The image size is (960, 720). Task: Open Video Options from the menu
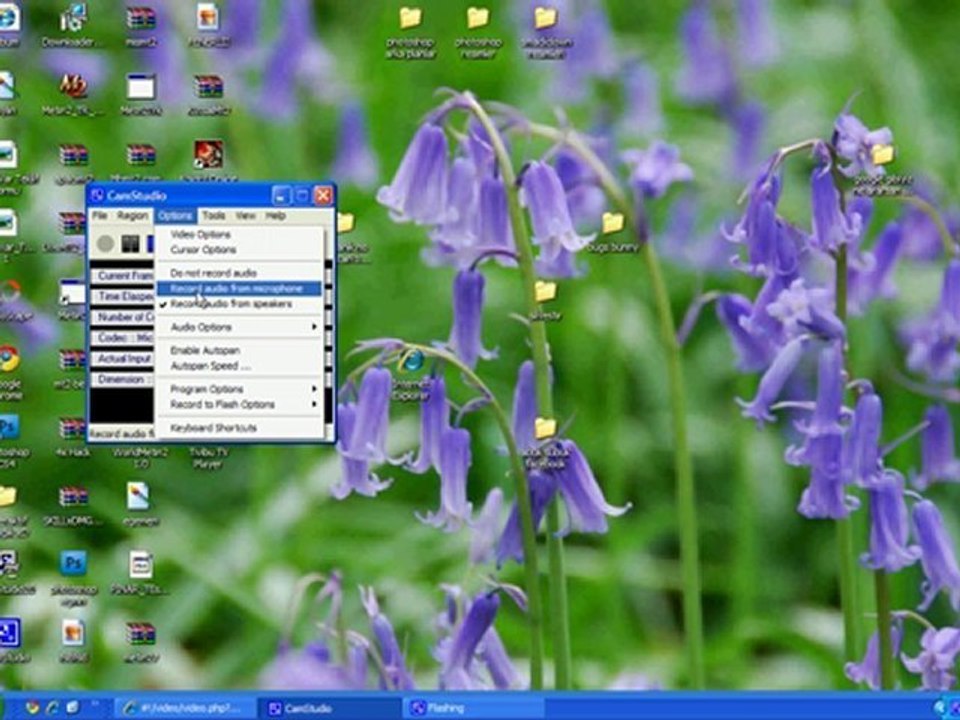tap(200, 234)
